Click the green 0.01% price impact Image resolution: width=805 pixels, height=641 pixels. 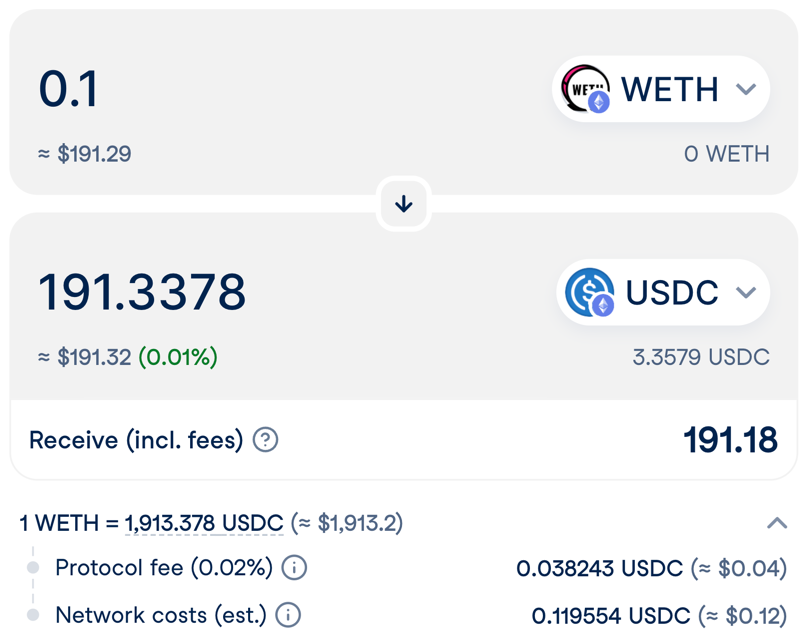click(178, 357)
